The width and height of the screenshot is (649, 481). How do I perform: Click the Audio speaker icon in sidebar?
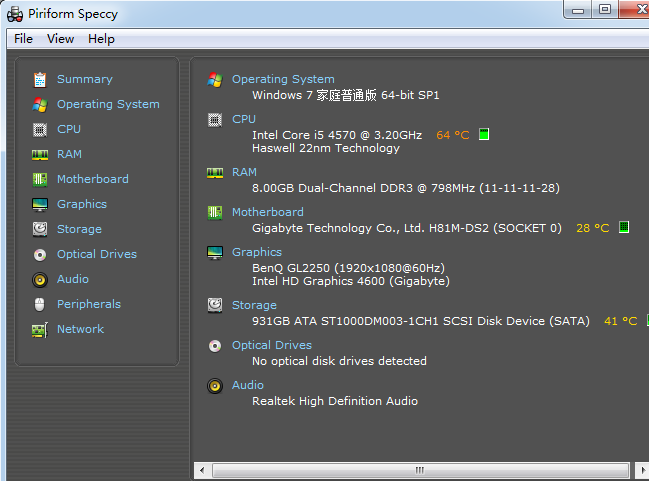(40, 280)
